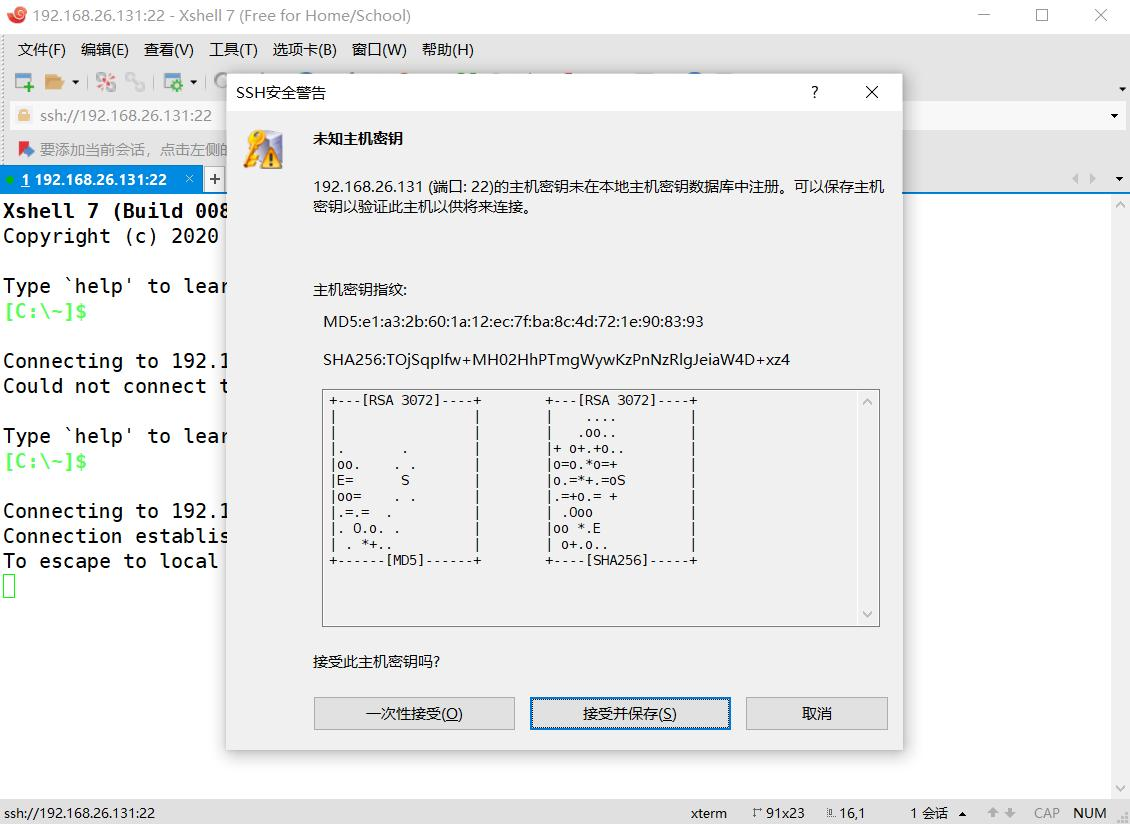The image size is (1130, 824).
Task: Click the red-blue bookmark flag icon
Action: click(x=26, y=149)
